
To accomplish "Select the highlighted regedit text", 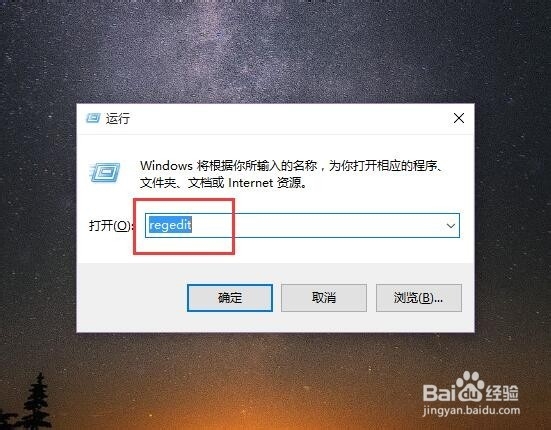I will click(x=170, y=225).
